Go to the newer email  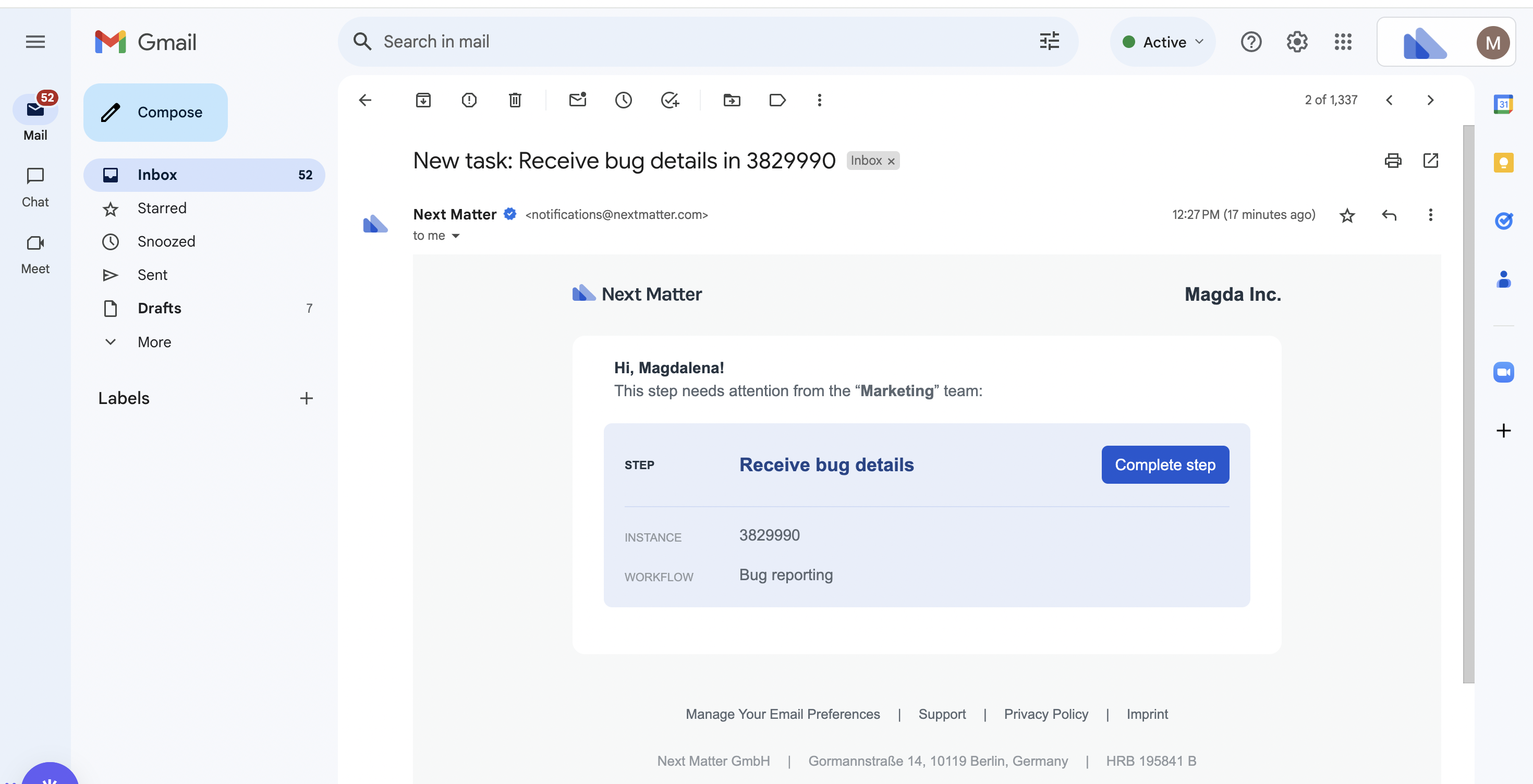pos(1390,100)
